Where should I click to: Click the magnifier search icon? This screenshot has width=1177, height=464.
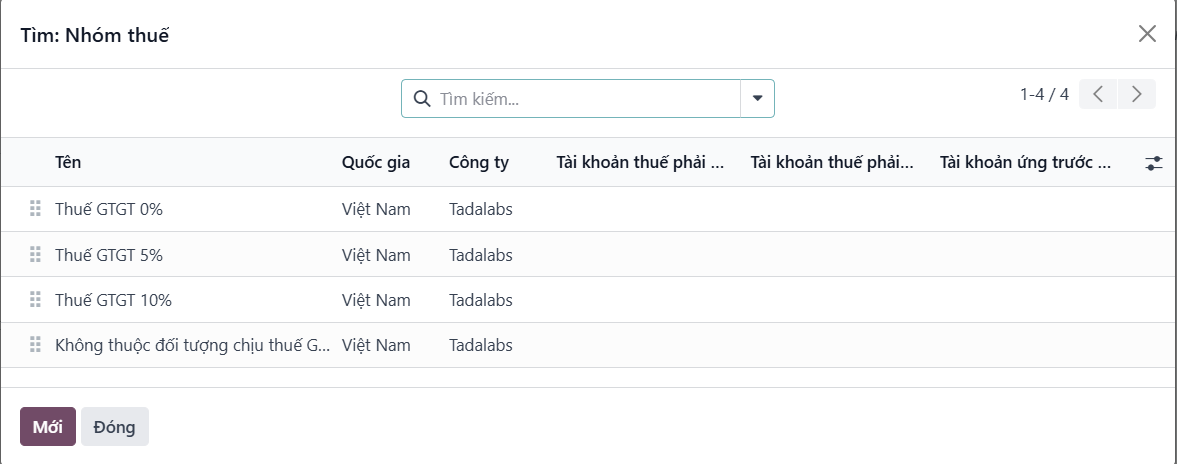[x=422, y=99]
